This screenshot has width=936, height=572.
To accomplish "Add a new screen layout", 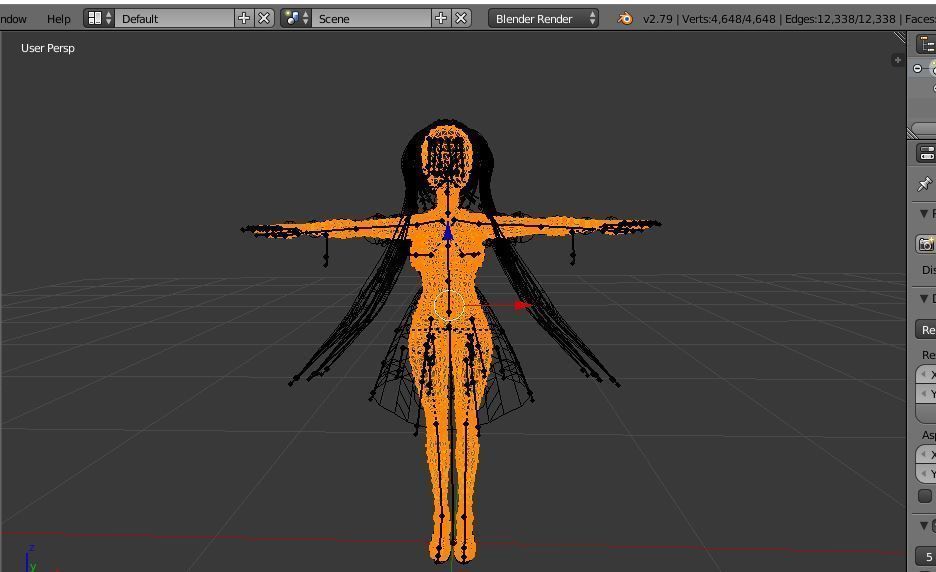I will tap(244, 19).
